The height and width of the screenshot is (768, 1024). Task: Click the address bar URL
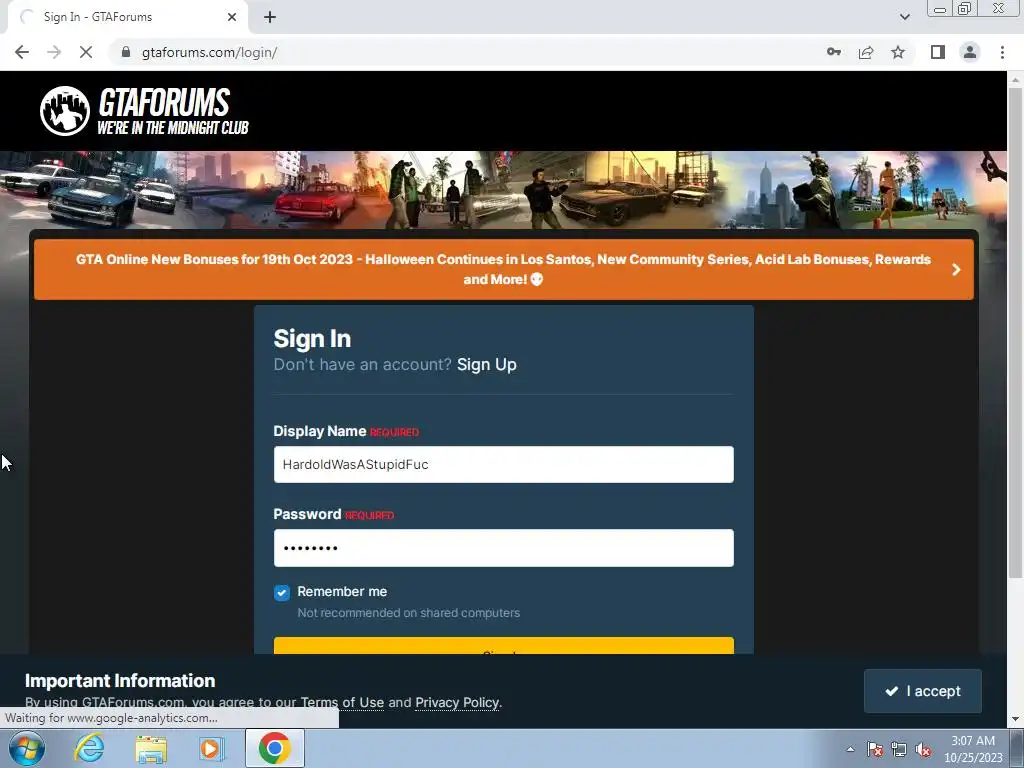[x=209, y=52]
